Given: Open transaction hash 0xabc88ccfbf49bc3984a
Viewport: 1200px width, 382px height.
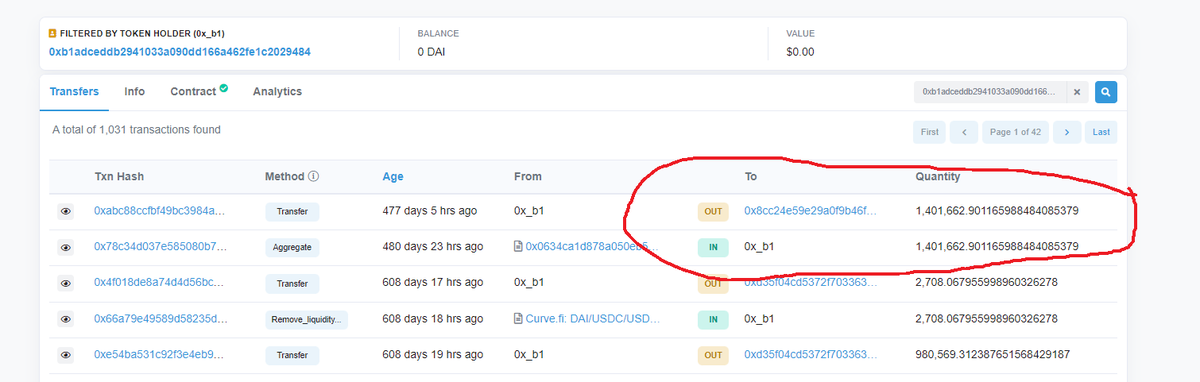Looking at the screenshot, I should point(159,212).
